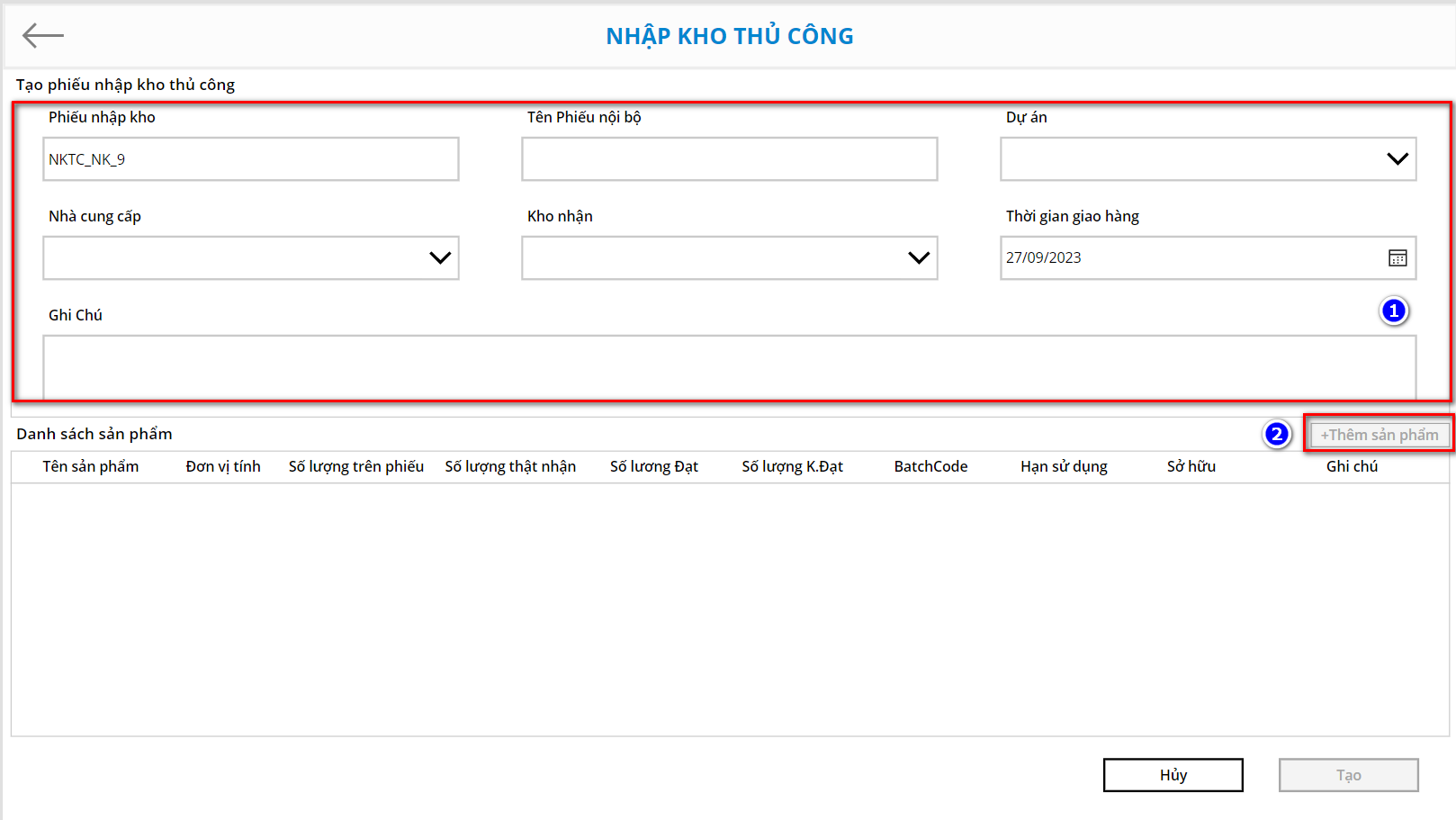Click the Tạo phiếu nhập kho thủ công label

(125, 85)
